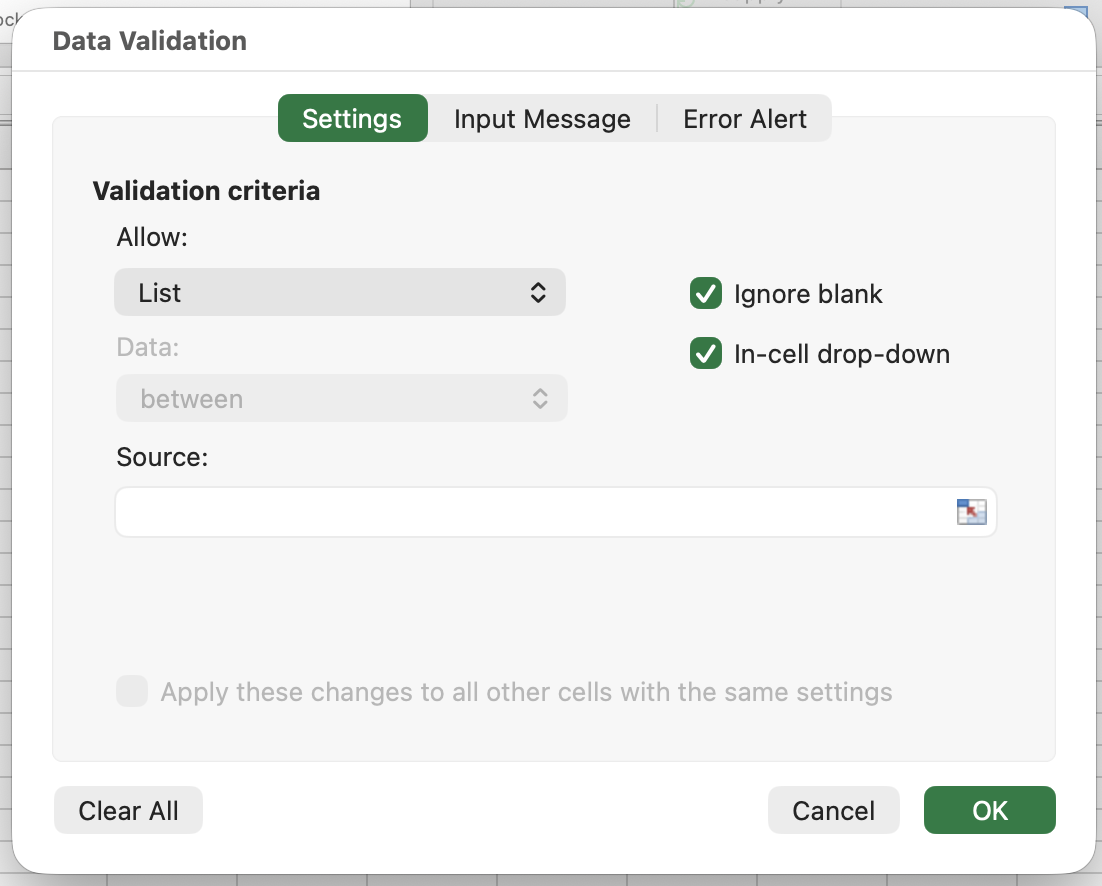Confirm validation settings with OK

coord(989,810)
